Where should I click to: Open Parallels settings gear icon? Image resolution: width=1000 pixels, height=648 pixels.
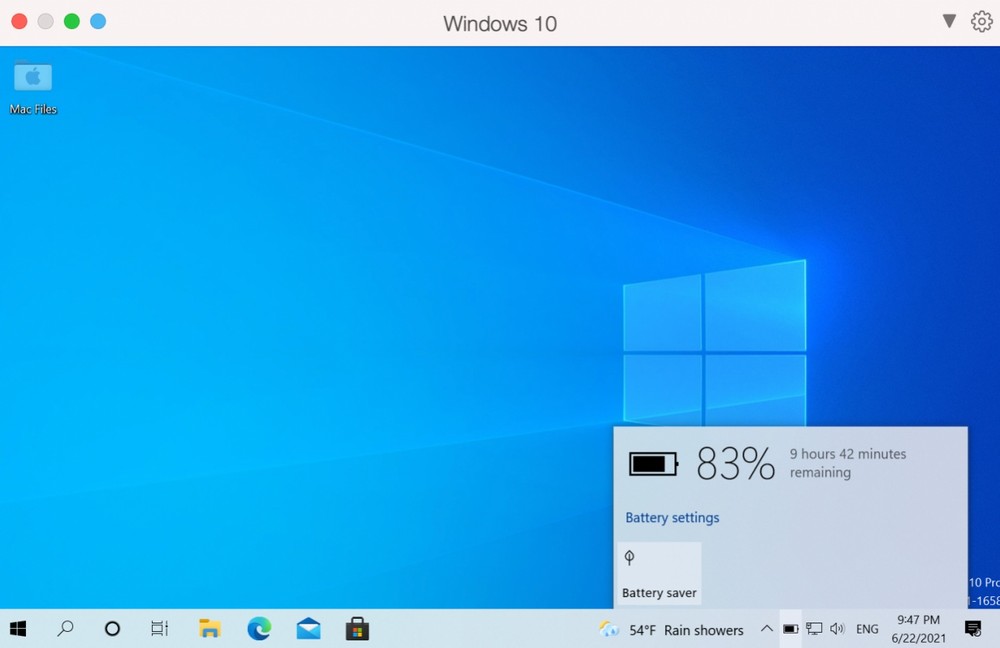982,22
